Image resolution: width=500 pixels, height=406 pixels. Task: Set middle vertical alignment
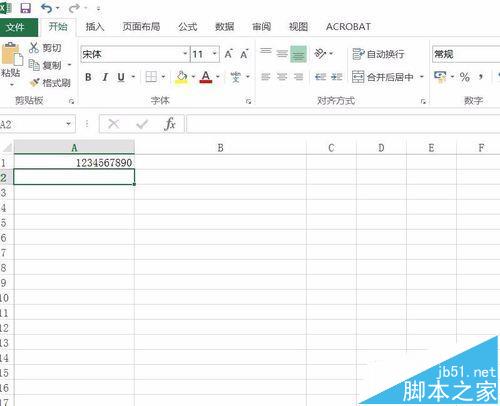tap(282, 53)
